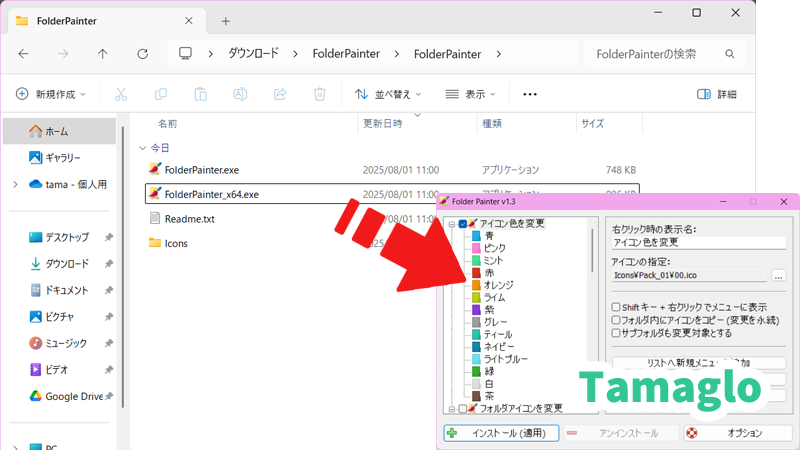
Task: Click the Cut scissors icon
Action: (x=121, y=94)
